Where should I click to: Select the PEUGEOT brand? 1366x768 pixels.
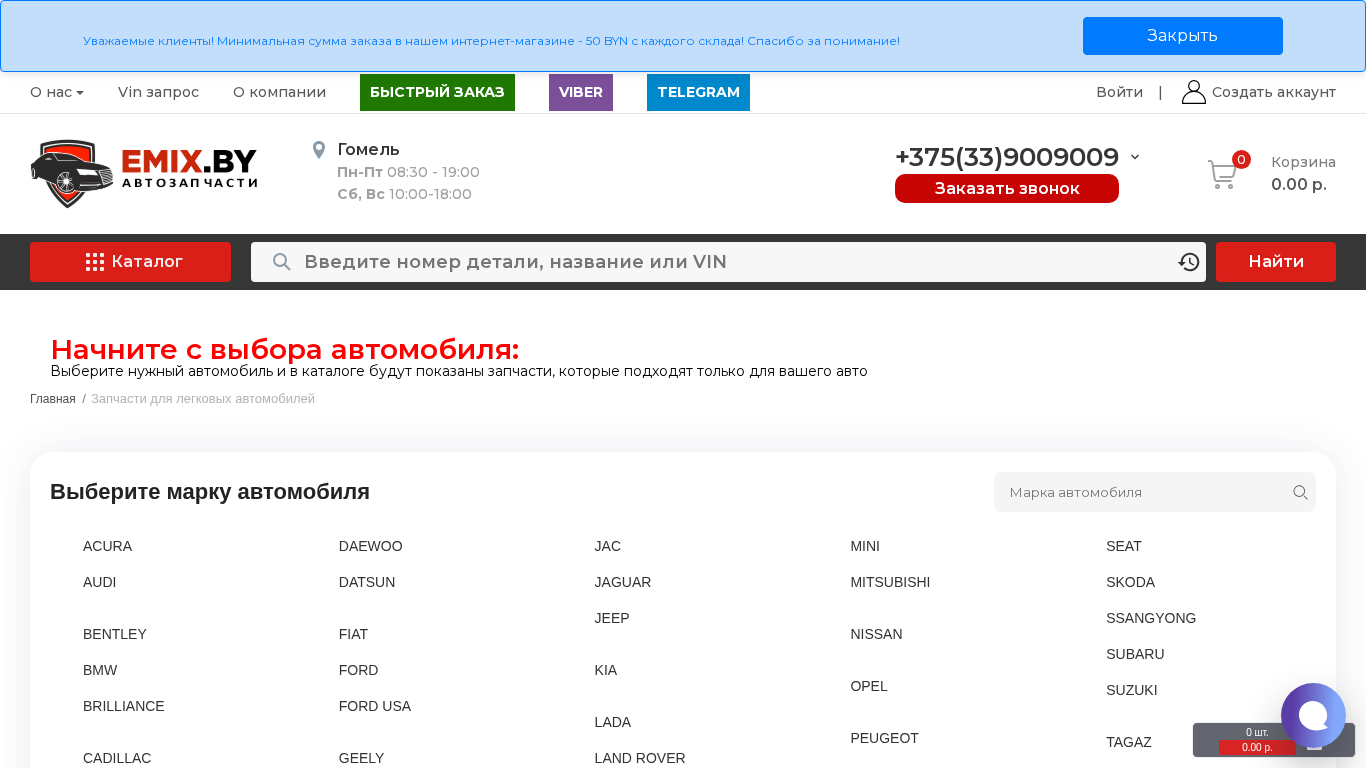885,738
